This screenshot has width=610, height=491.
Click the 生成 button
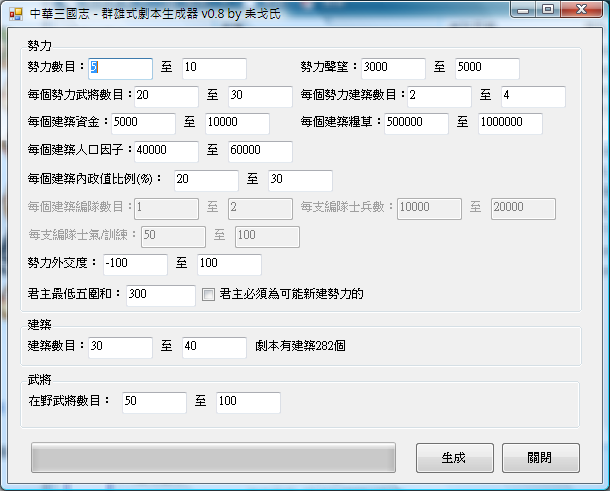454,458
